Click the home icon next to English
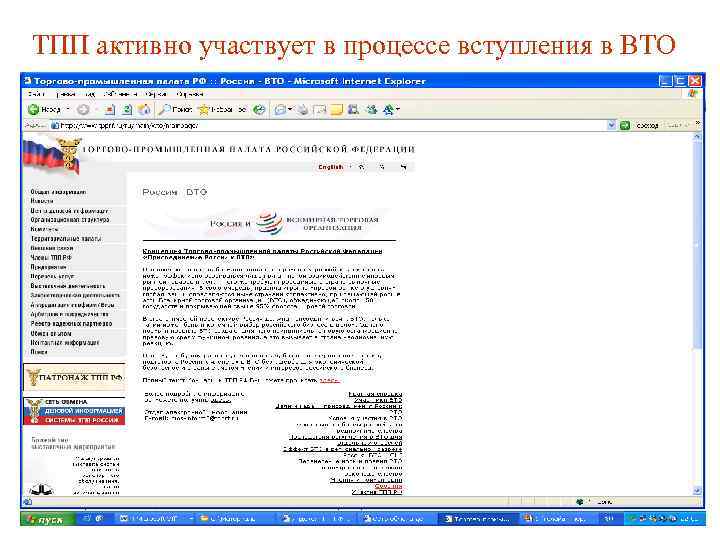 (361, 167)
